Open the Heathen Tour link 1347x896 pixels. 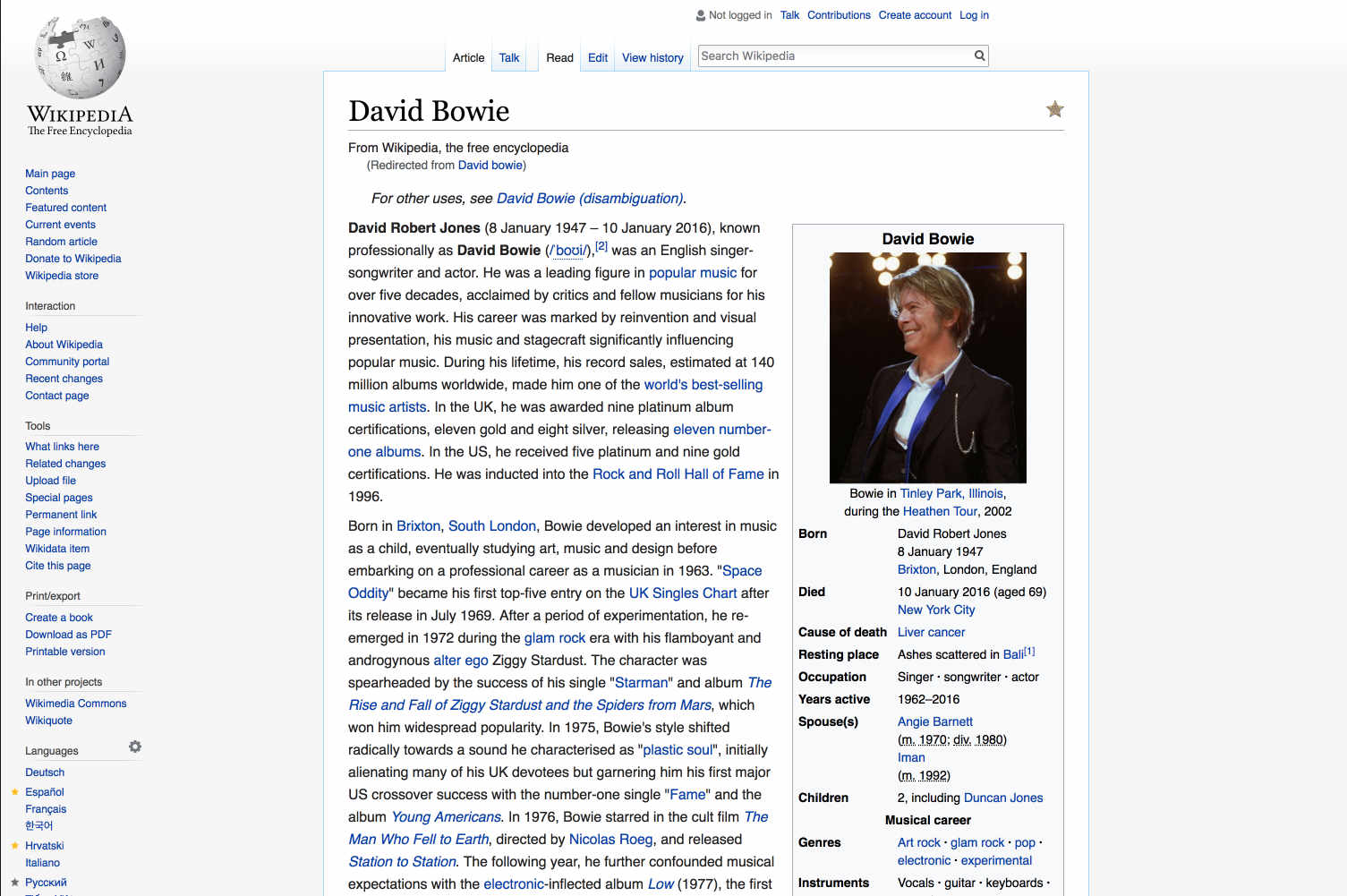coord(940,511)
